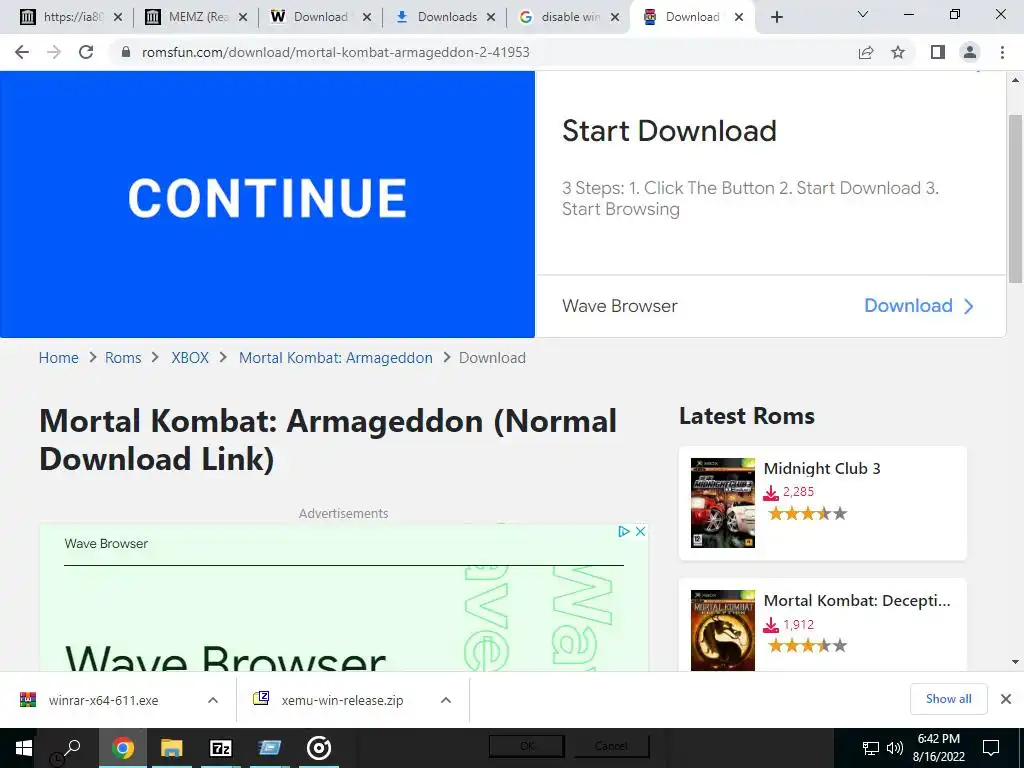Expand options for winrar-x64-611.exe
Screen dimensions: 1024x768
212,700
